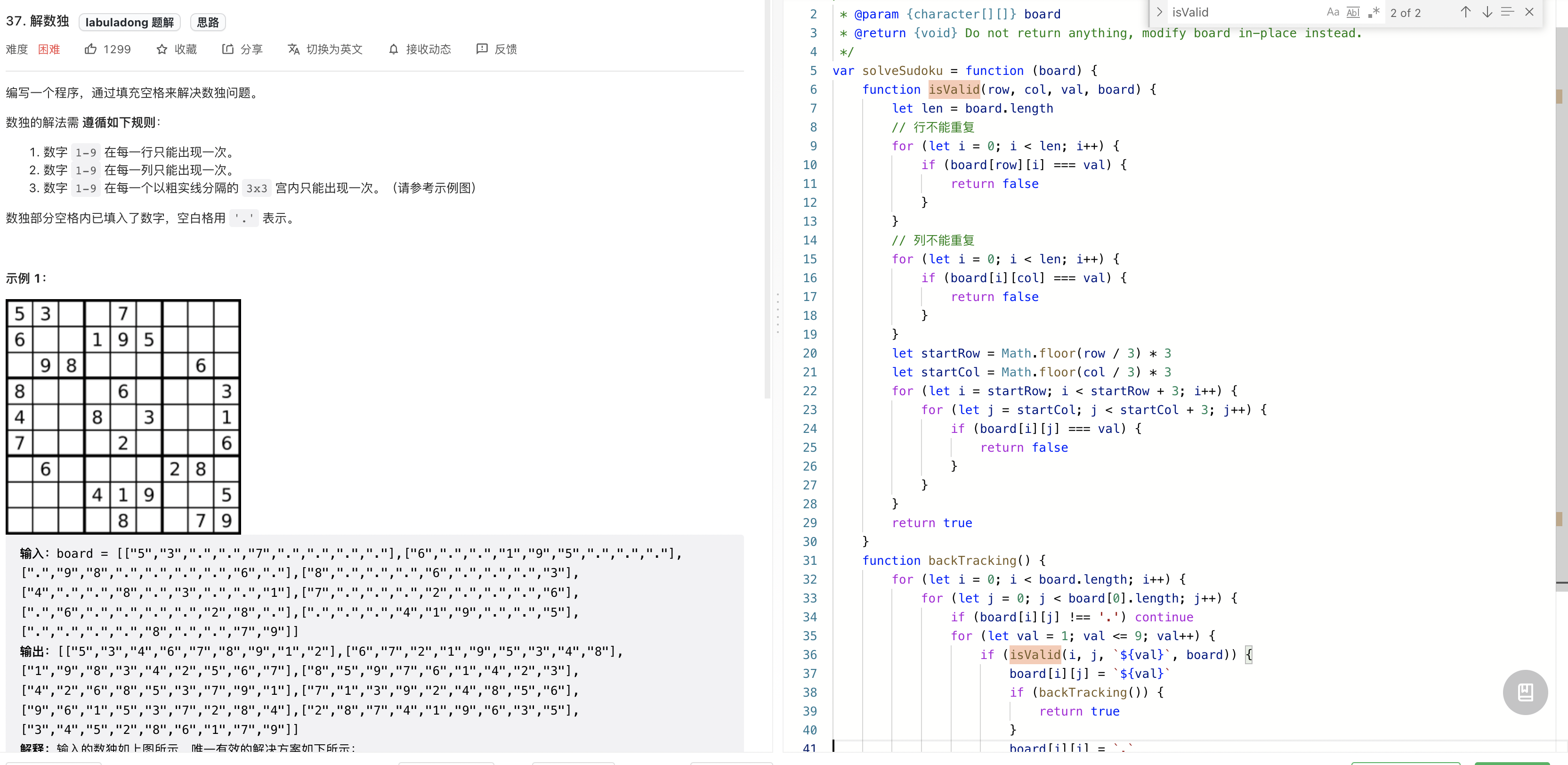Go to previous find match arrow
1568x765 pixels.
[1465, 12]
